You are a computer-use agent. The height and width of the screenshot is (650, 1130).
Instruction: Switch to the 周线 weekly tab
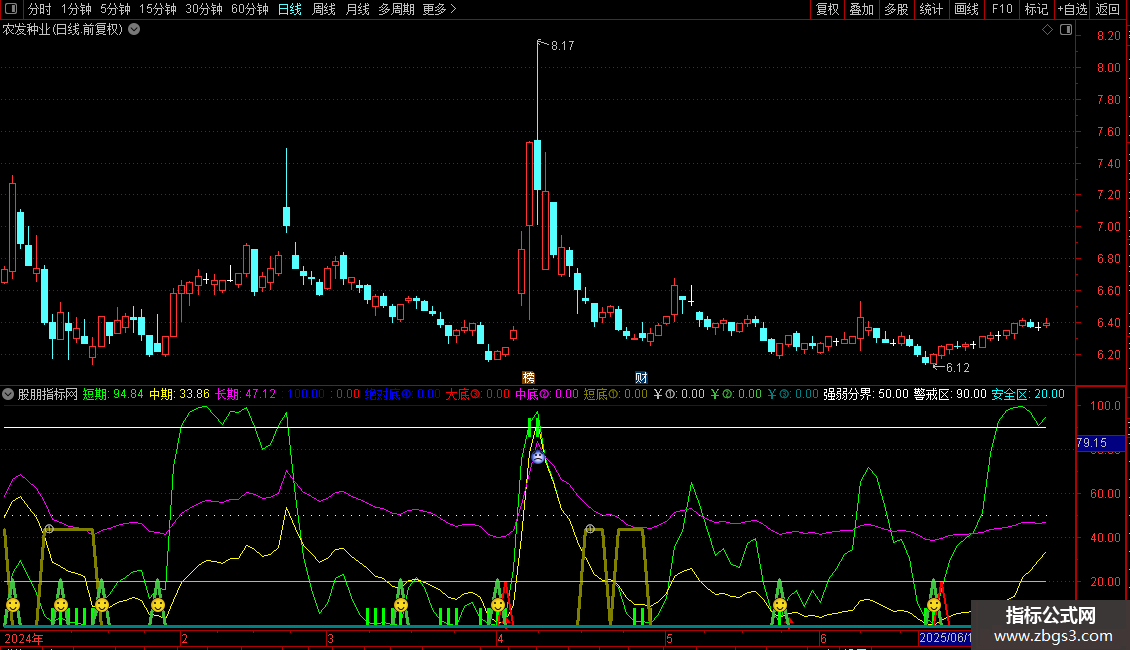pos(324,9)
